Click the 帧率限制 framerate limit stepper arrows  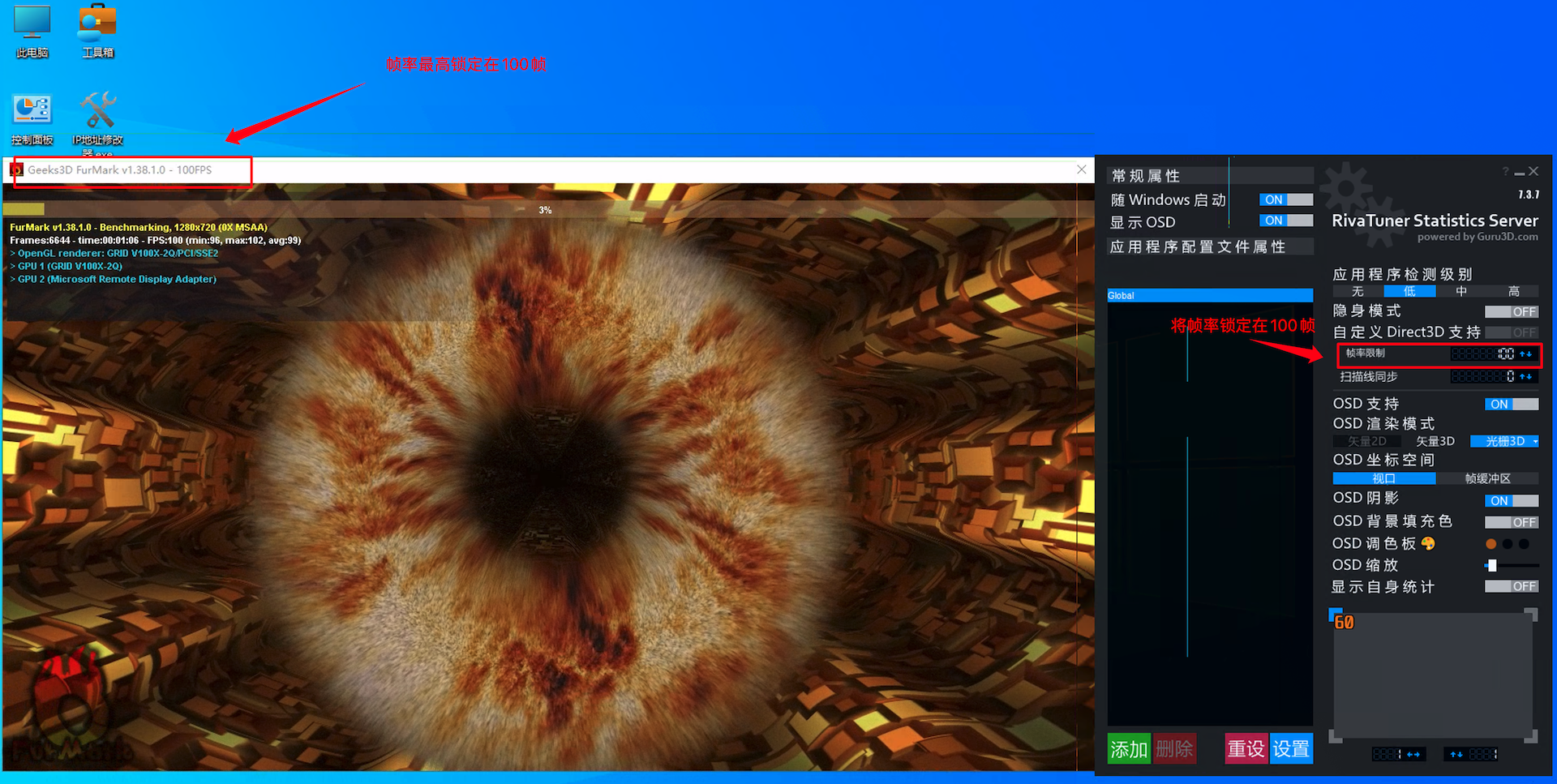click(x=1526, y=354)
